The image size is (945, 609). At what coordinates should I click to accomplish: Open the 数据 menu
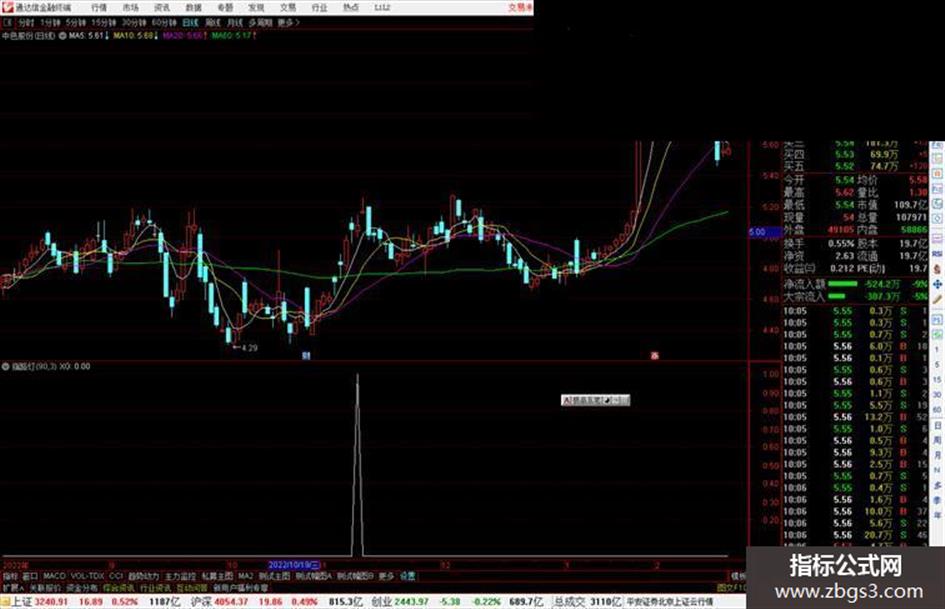tap(193, 8)
